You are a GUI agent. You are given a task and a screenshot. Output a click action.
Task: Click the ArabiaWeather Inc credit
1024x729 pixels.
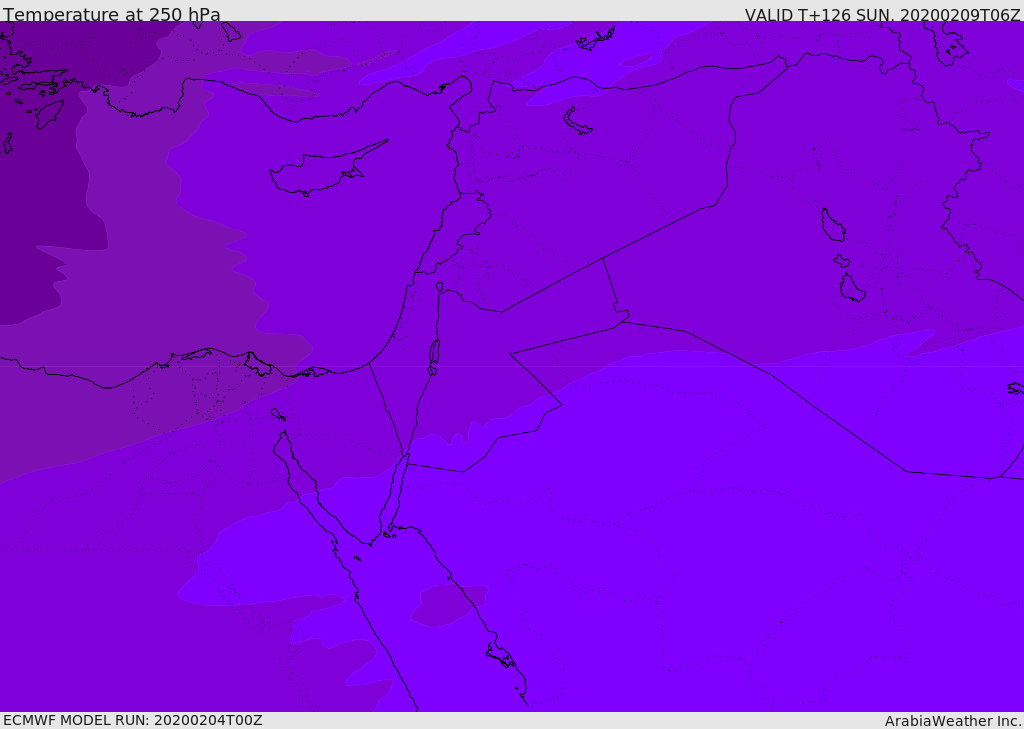[x=952, y=721]
